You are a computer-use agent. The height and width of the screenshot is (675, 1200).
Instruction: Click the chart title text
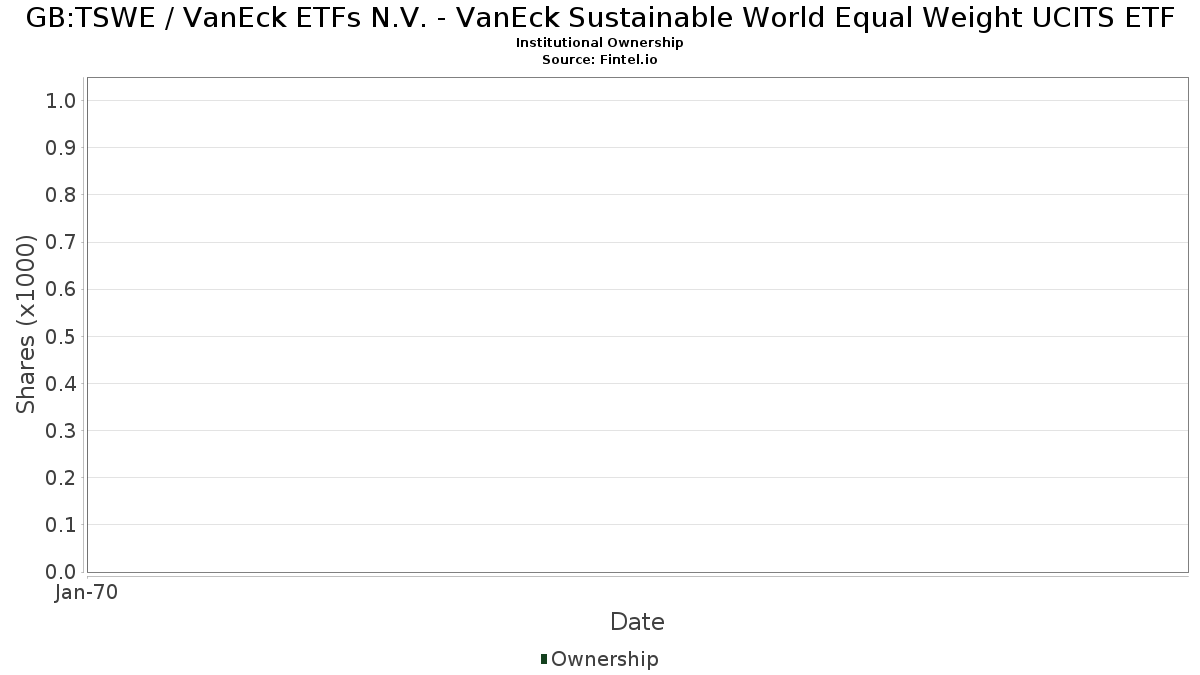tap(600, 17)
